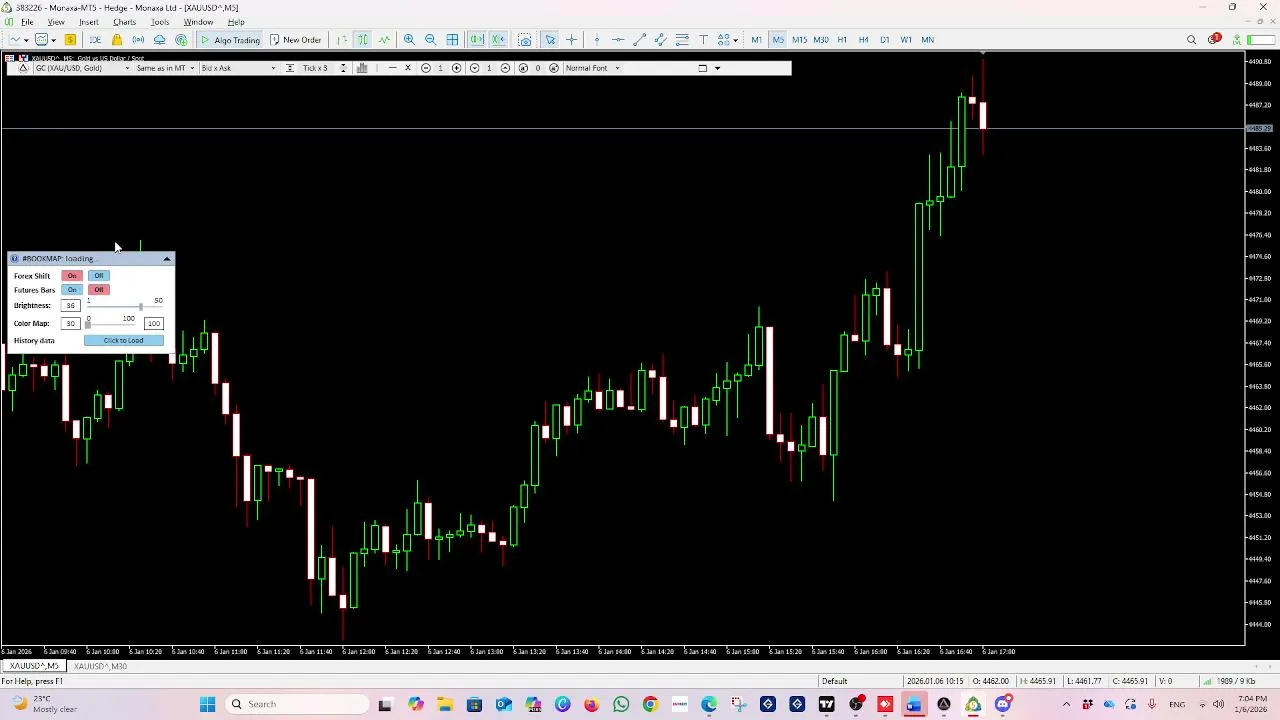Click the Color Map maximum field showing 100
1280x720 pixels.
click(x=153, y=324)
